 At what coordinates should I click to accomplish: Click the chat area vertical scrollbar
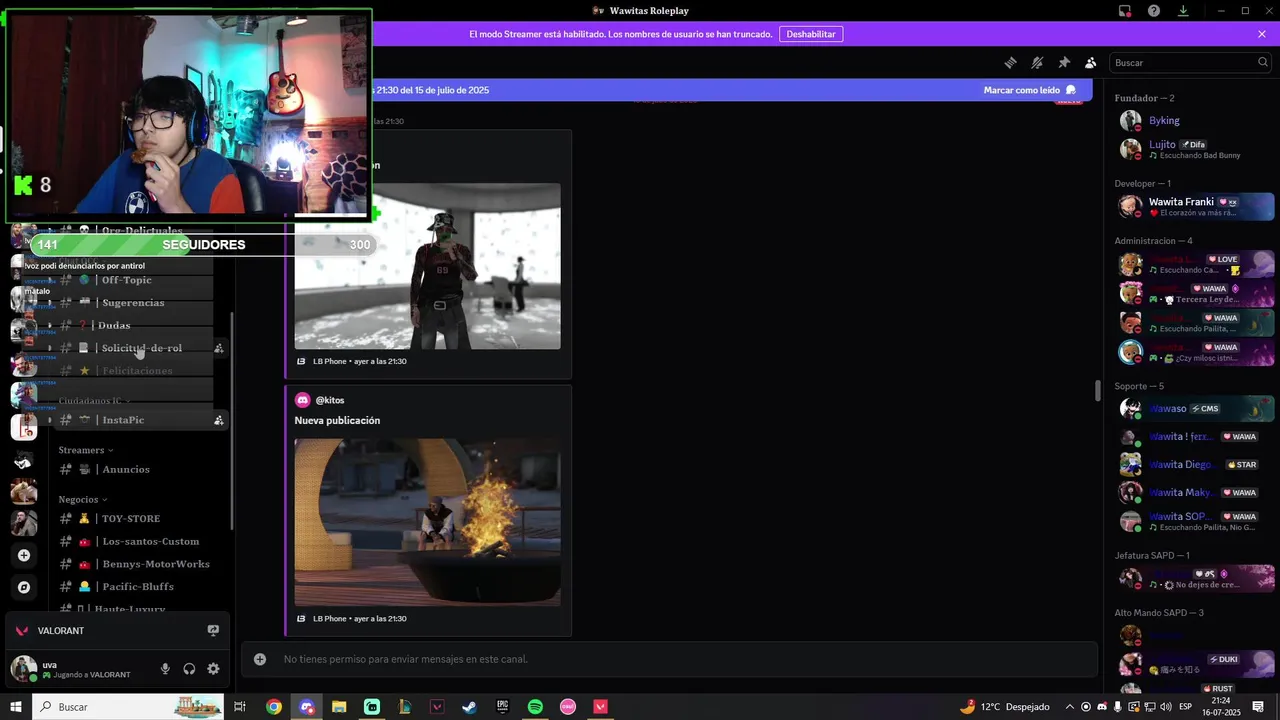(1099, 391)
